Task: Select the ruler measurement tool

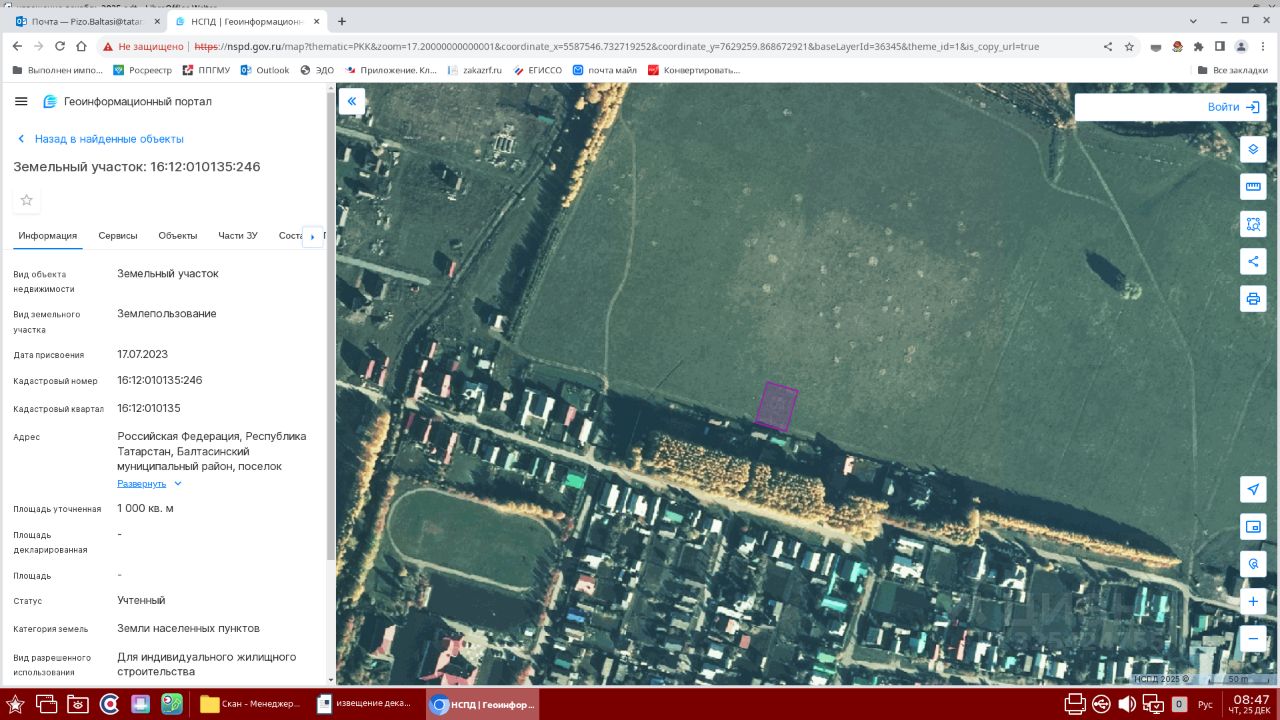Action: [x=1253, y=186]
